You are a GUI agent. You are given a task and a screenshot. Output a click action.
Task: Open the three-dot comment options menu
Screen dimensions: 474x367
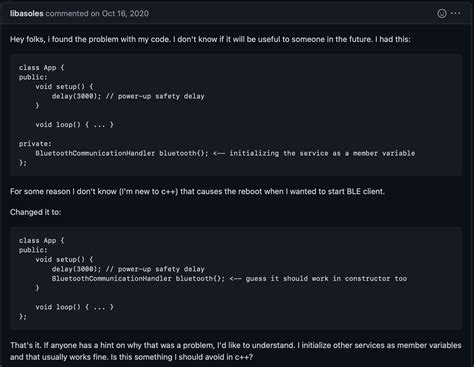point(455,13)
